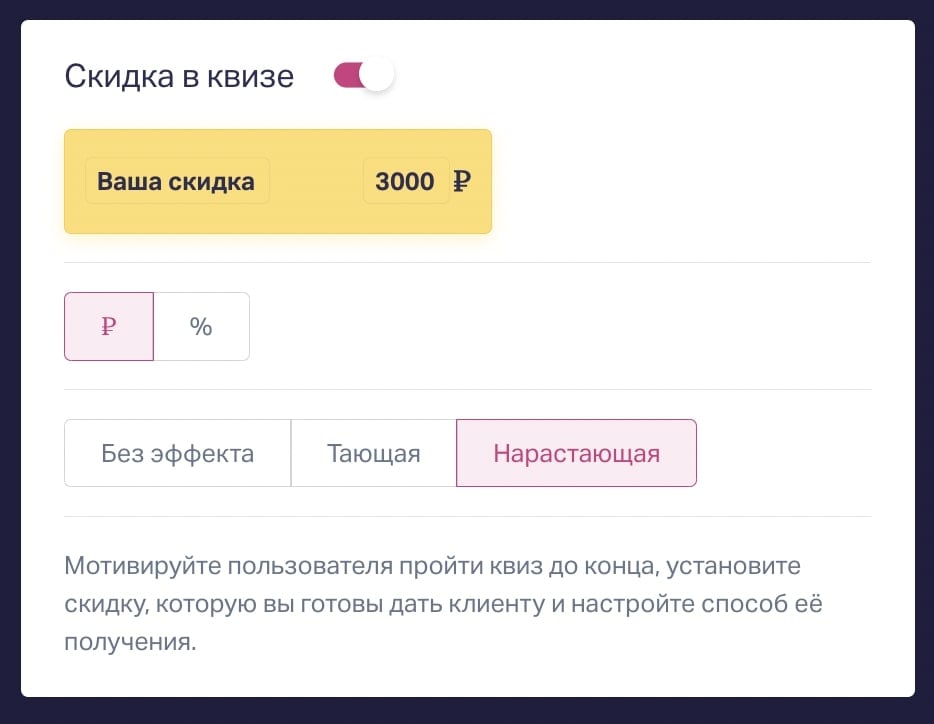The height and width of the screenshot is (724, 934).
Task: Select the "Тающая" discount effect
Action: 373,453
